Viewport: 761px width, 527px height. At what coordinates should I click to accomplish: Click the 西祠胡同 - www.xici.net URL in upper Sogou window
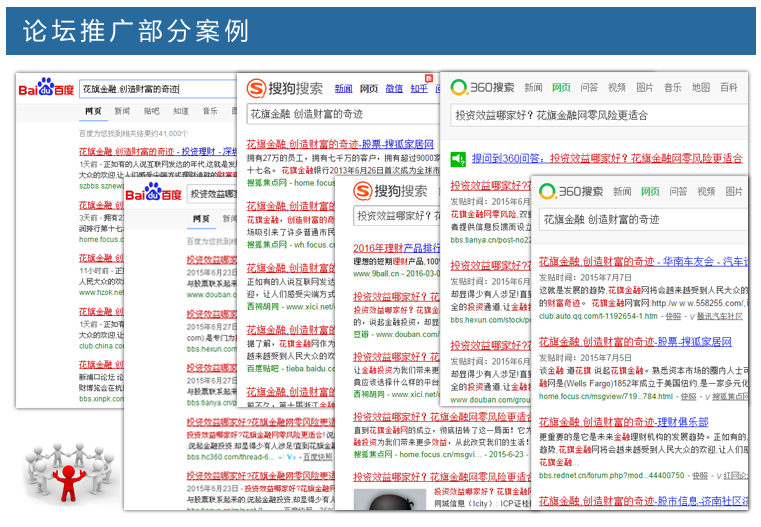tap(291, 307)
